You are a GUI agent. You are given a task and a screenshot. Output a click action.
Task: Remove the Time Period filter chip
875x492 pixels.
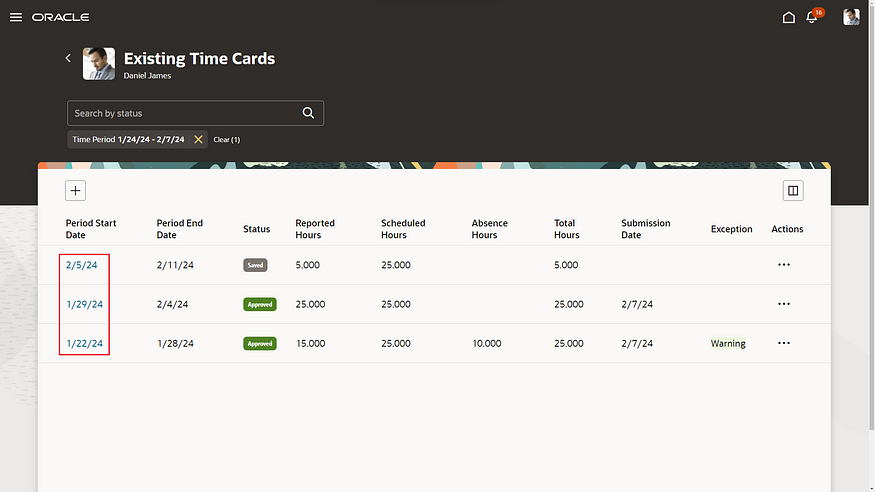(198, 140)
